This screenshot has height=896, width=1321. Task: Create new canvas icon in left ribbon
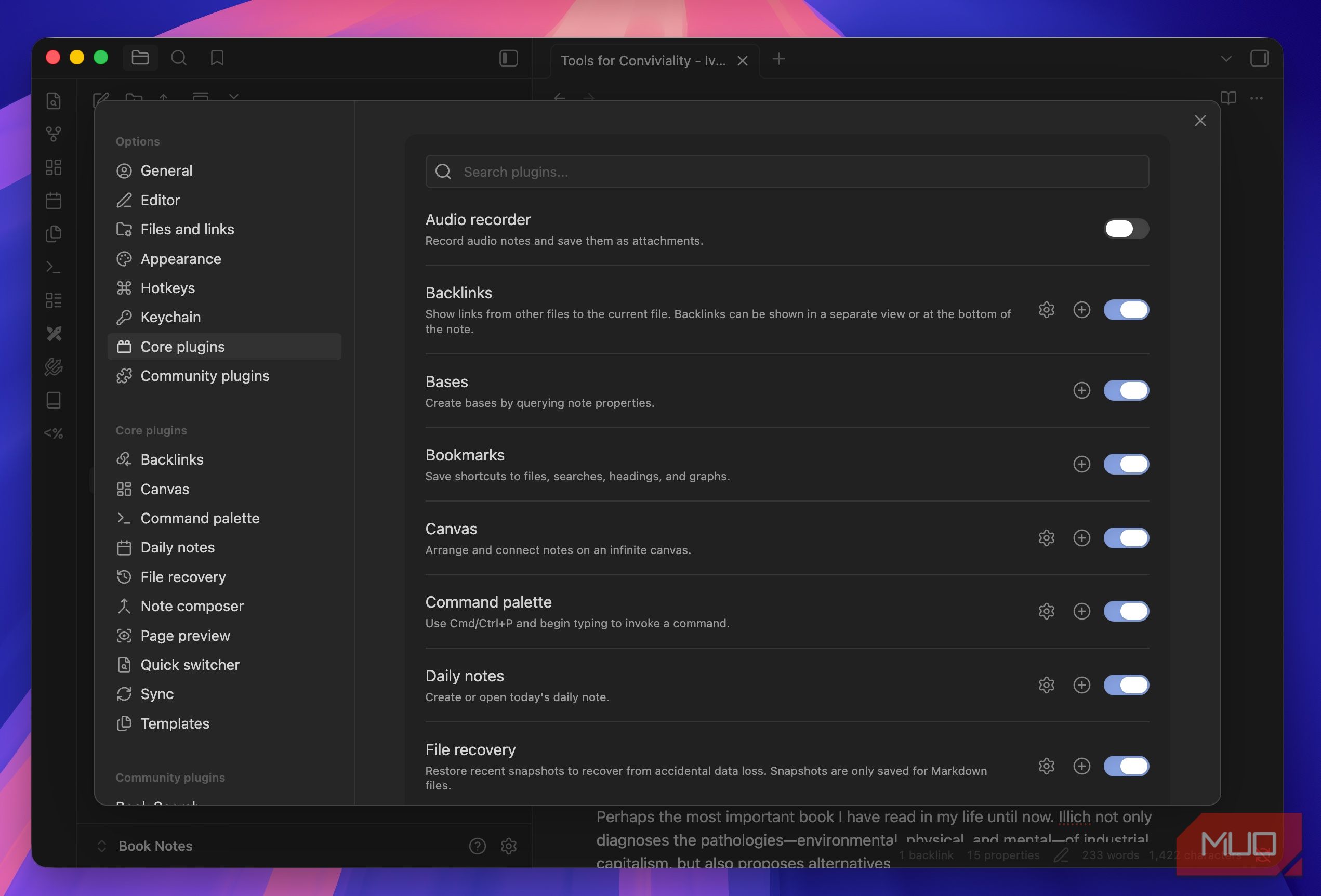(54, 167)
